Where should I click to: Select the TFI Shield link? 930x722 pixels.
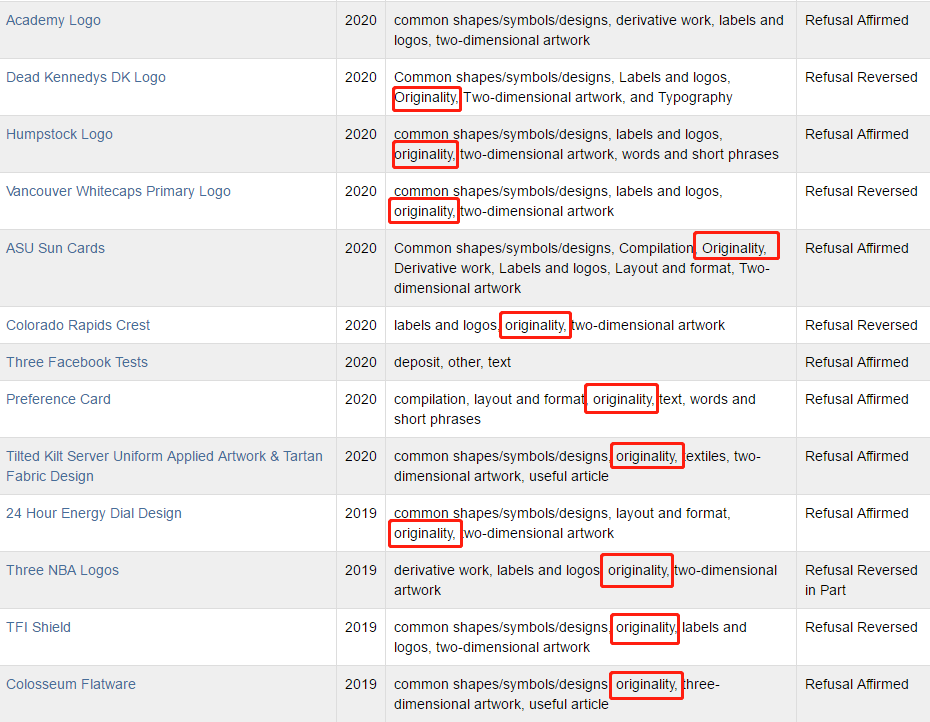38,627
